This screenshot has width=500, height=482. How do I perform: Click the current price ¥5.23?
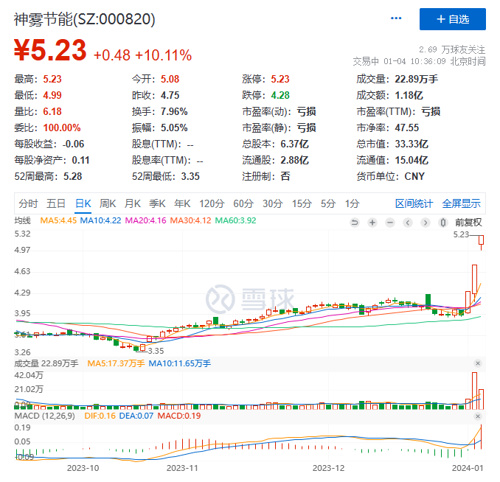pos(50,50)
